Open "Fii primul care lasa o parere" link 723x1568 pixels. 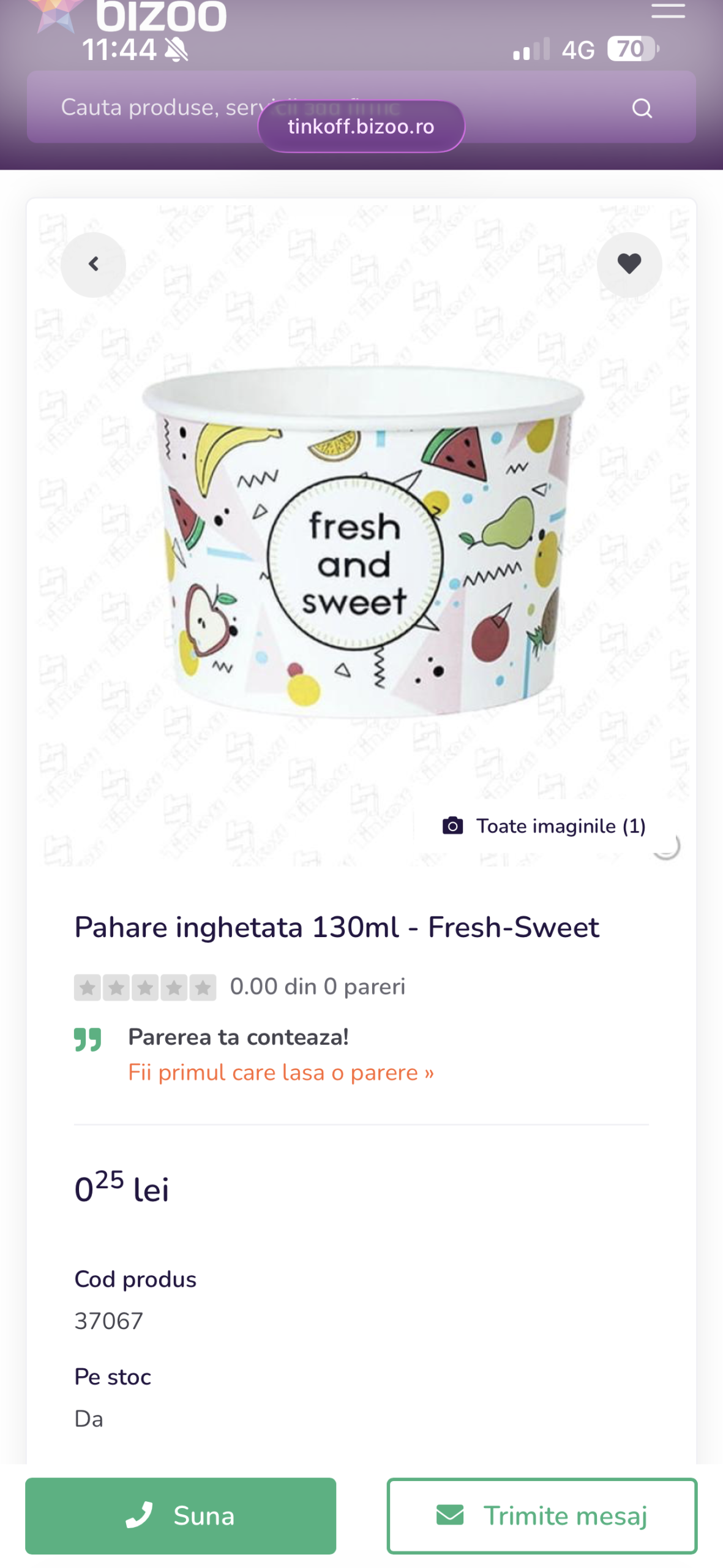(281, 1072)
